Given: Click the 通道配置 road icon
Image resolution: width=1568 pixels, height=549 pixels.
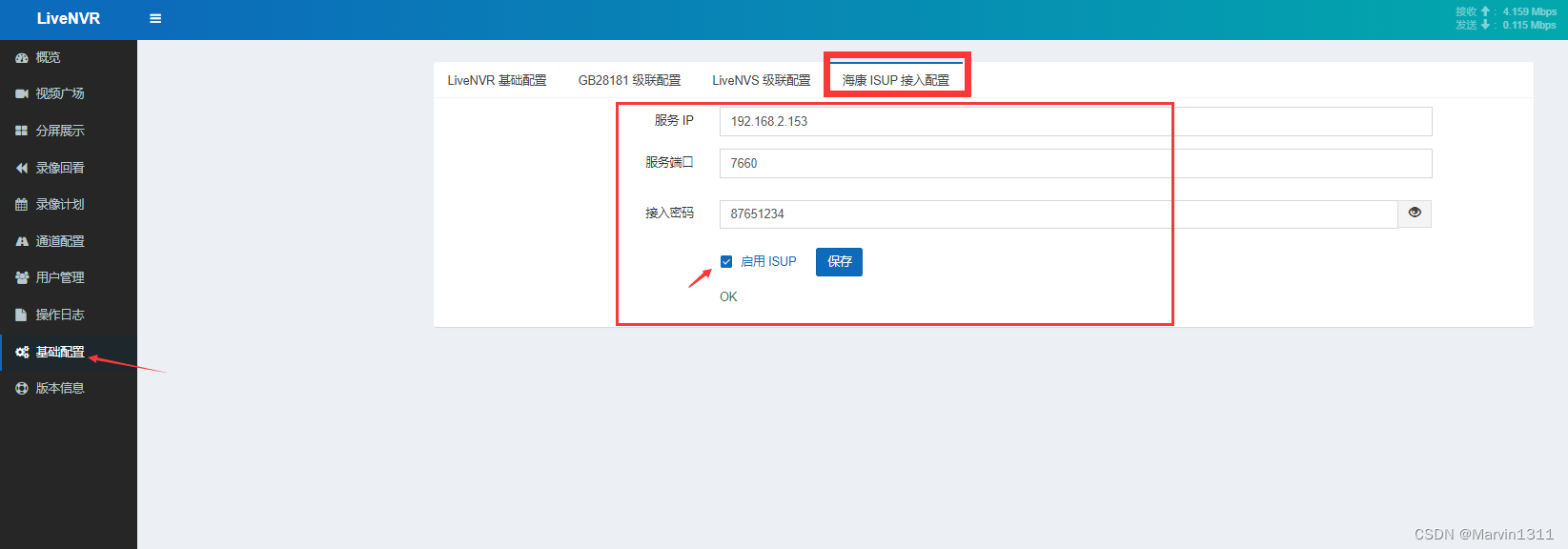Looking at the screenshot, I should [22, 241].
